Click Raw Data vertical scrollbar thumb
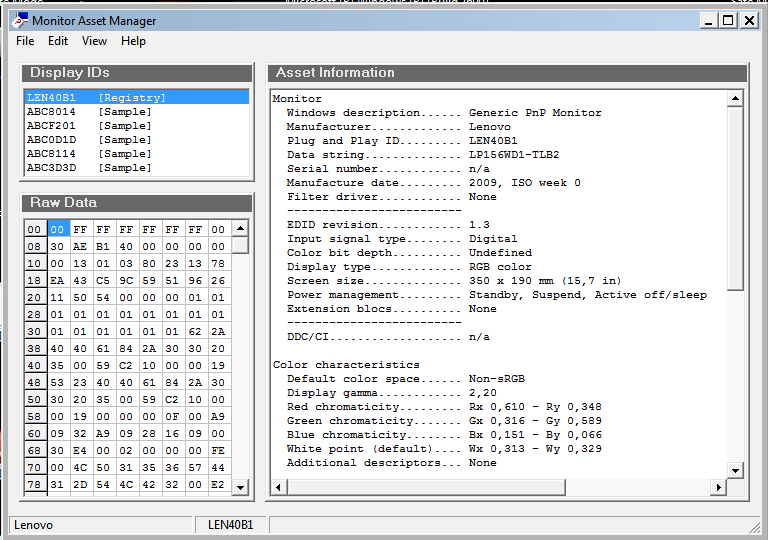This screenshot has height=540, width=768. pos(240,245)
